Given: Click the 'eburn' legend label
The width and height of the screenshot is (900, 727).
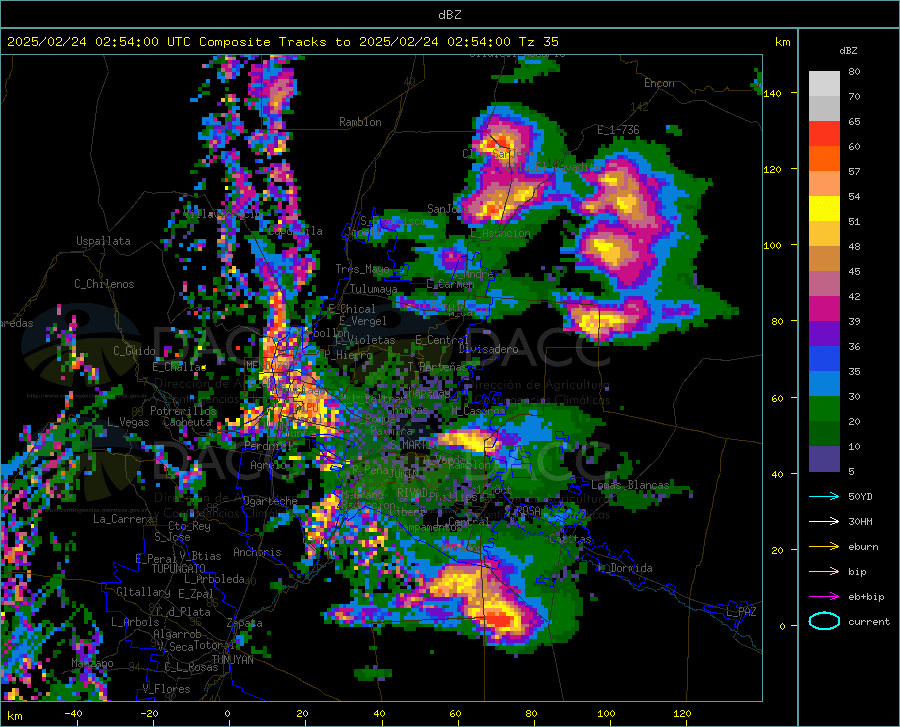Looking at the screenshot, I should coord(863,547).
